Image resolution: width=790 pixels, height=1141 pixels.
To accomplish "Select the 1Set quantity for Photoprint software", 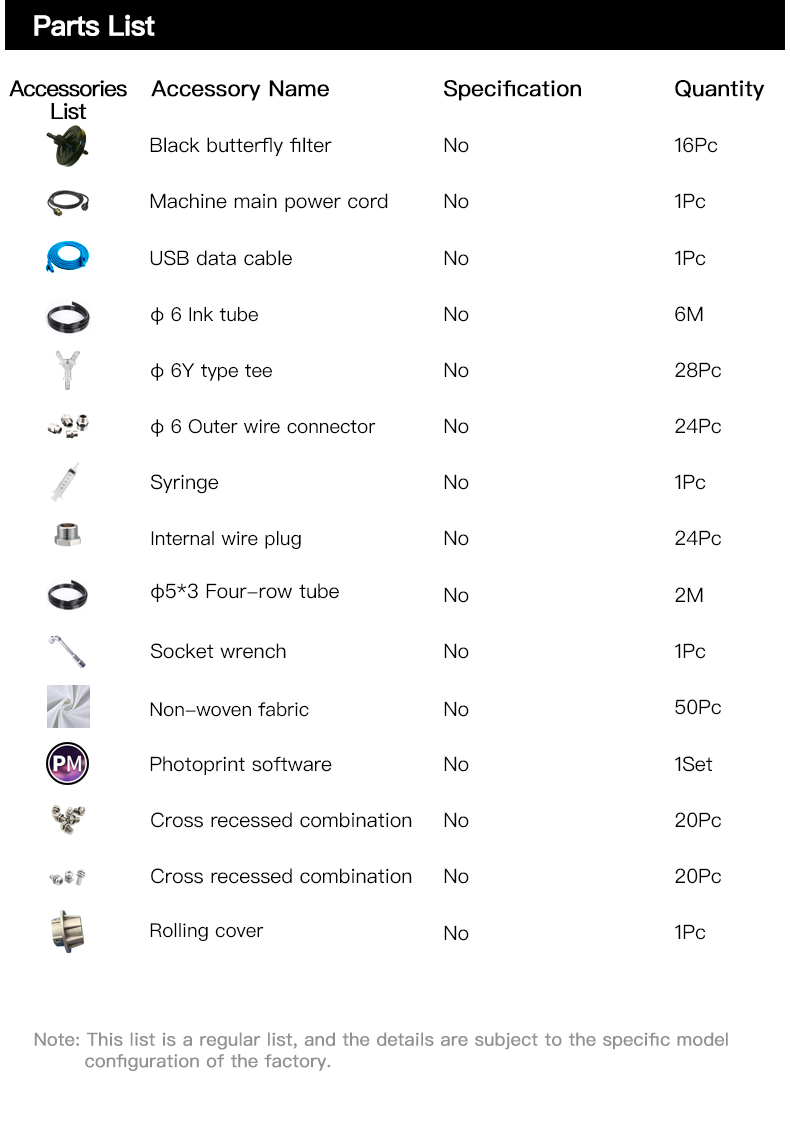I will pyautogui.click(x=693, y=764).
